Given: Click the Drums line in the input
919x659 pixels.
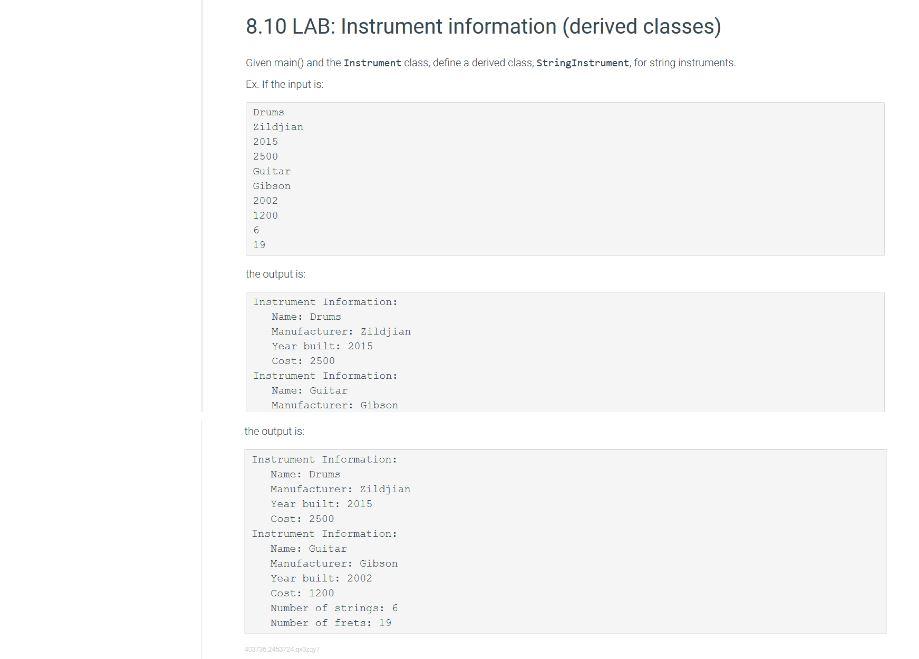Looking at the screenshot, I should 268,112.
